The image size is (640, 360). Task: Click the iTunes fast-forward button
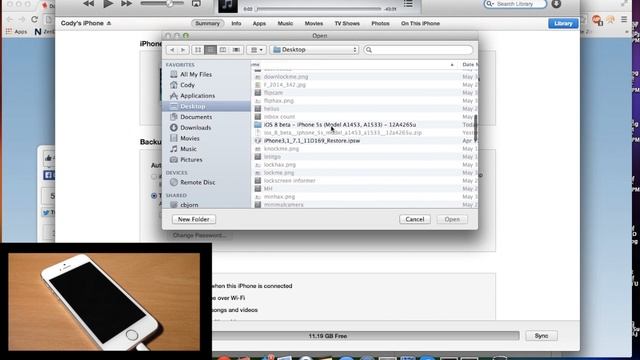pos(127,4)
